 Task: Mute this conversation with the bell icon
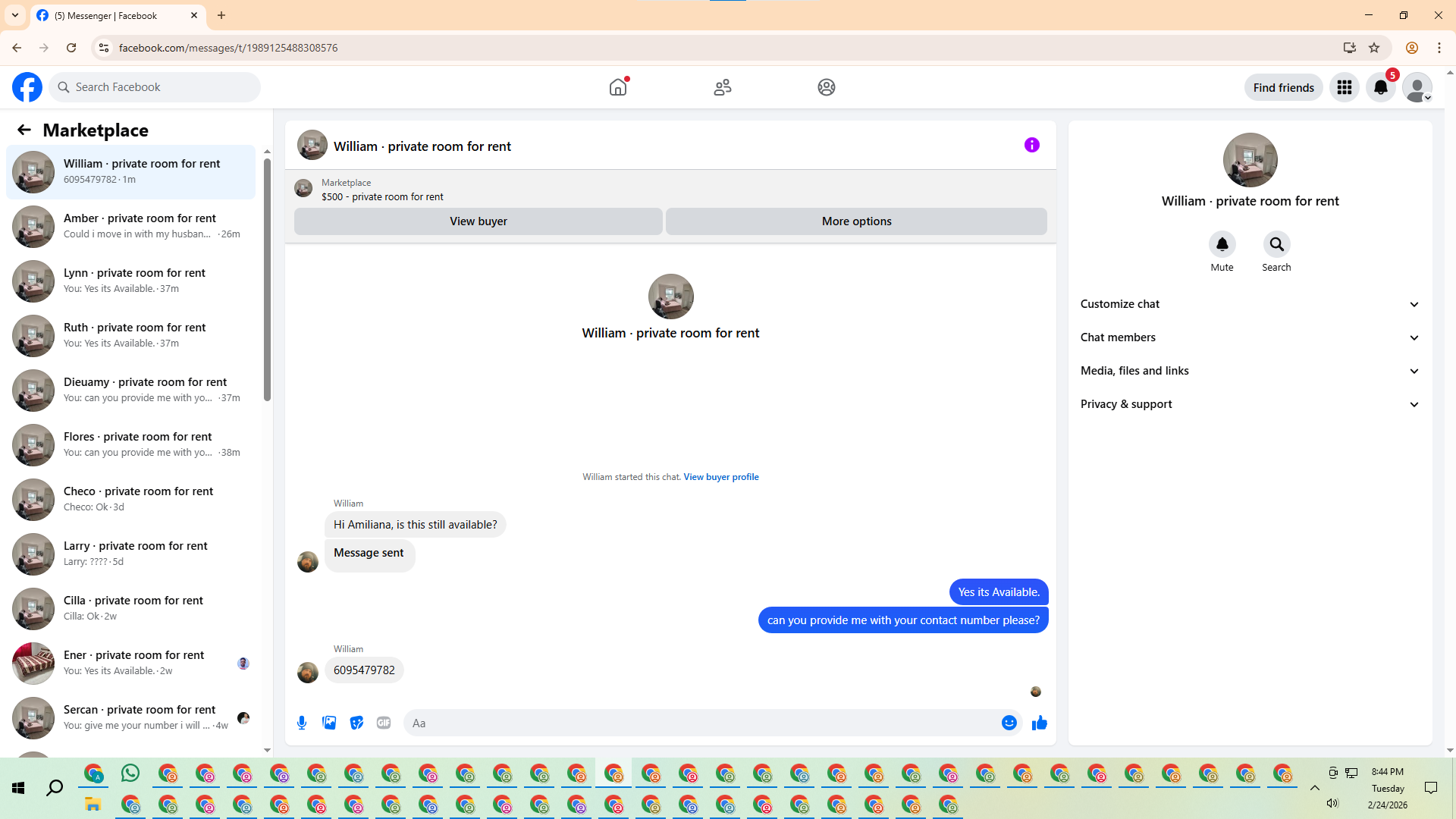[x=1222, y=244]
